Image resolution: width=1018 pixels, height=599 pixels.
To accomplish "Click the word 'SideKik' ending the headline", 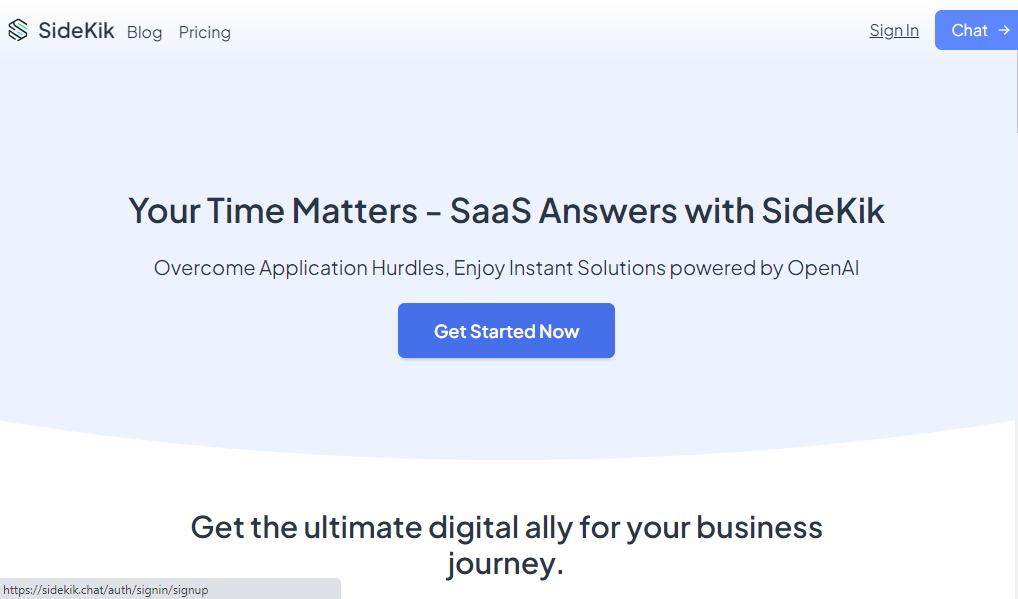I will [822, 211].
